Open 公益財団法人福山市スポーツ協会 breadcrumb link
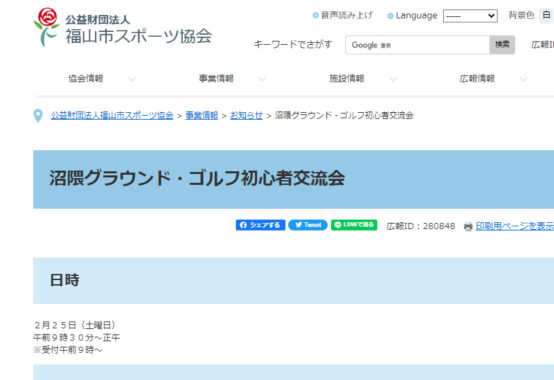 tap(112, 115)
